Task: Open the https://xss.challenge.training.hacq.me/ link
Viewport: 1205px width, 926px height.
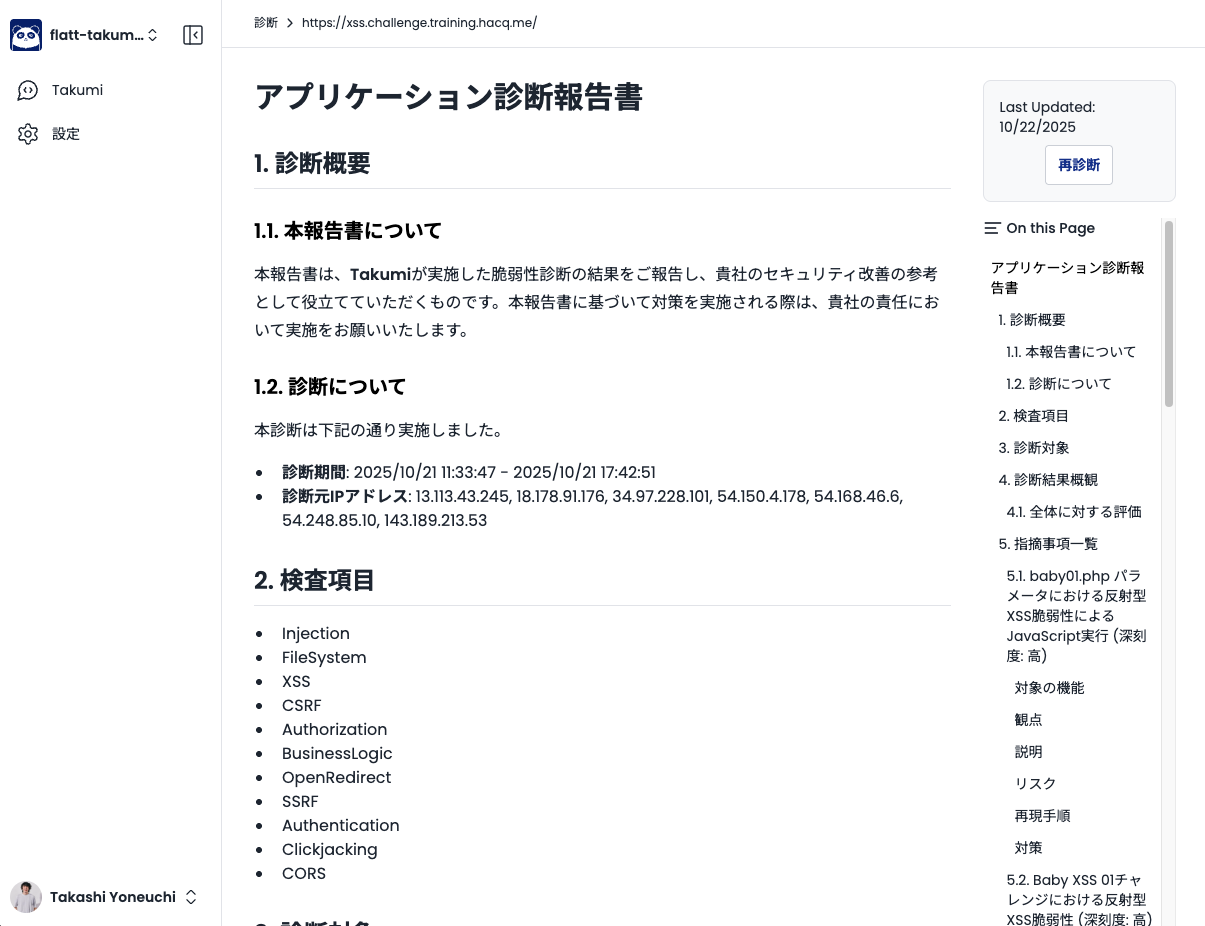Action: [419, 22]
